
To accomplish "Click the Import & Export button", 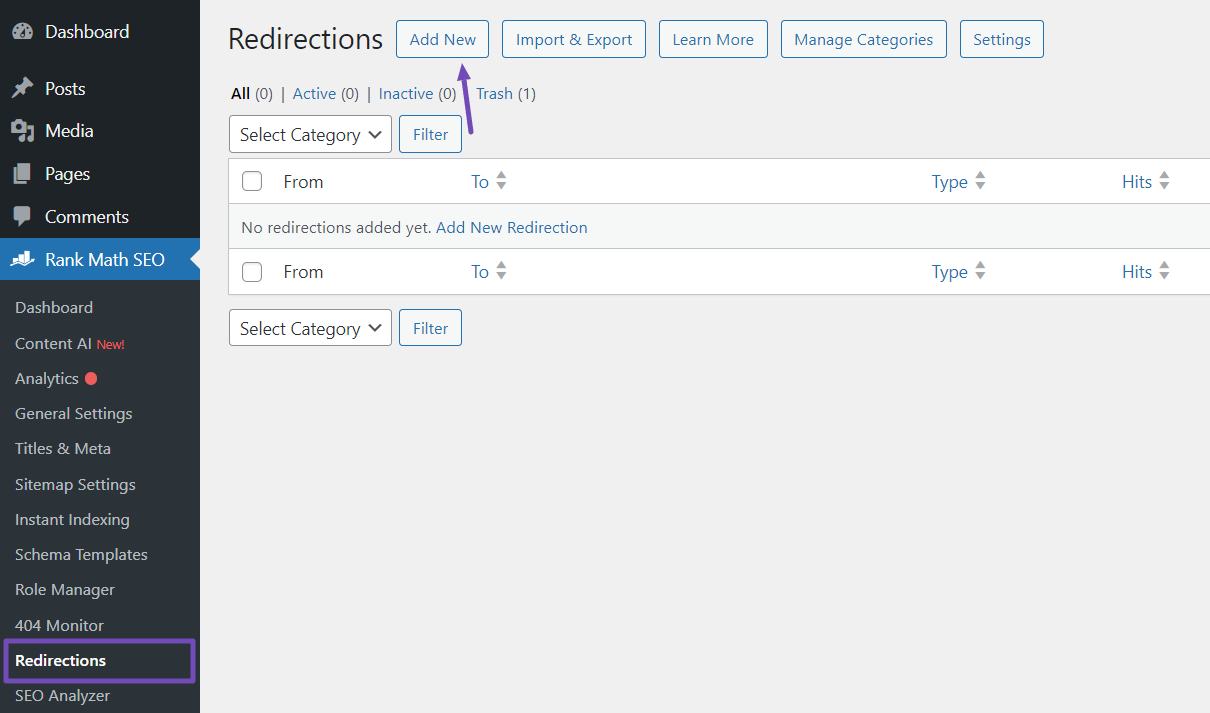I will click(574, 39).
